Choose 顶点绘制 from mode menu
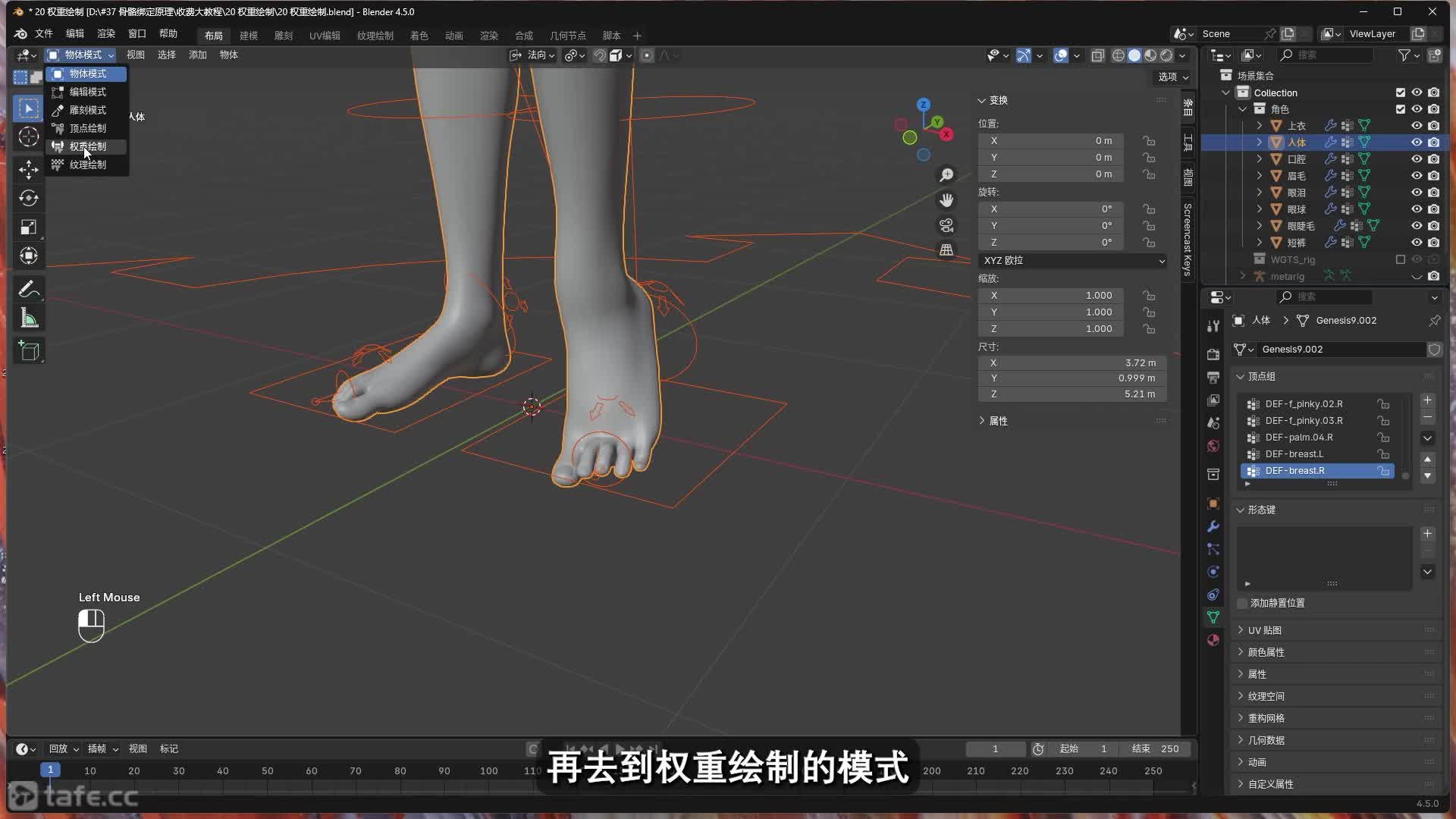The width and height of the screenshot is (1456, 819). click(86, 128)
